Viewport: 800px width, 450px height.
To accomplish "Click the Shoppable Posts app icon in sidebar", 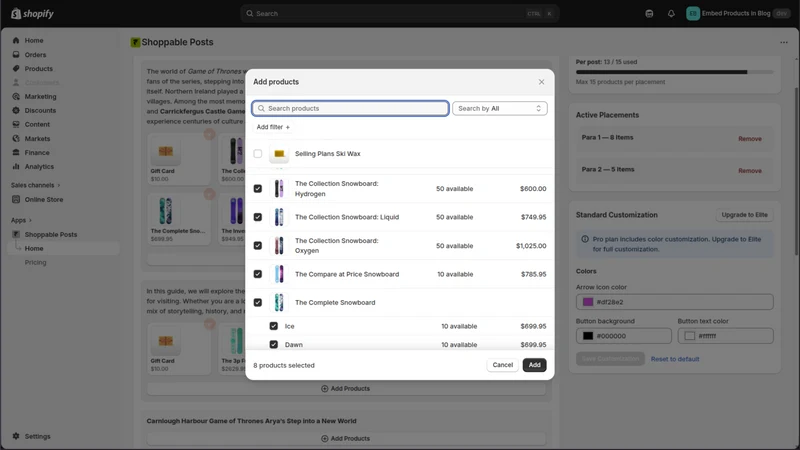I will [16, 234].
